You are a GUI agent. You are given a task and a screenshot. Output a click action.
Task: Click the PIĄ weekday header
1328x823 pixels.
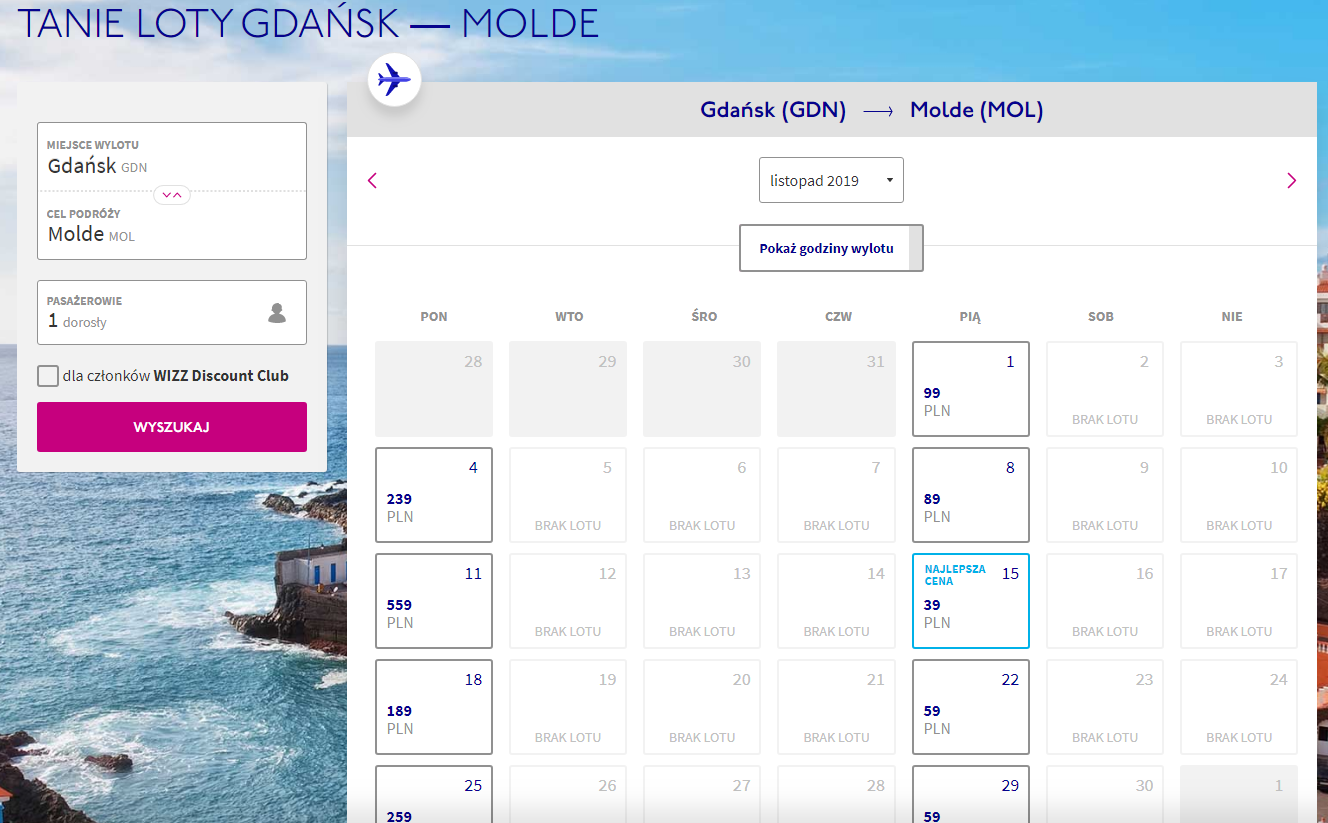point(970,316)
